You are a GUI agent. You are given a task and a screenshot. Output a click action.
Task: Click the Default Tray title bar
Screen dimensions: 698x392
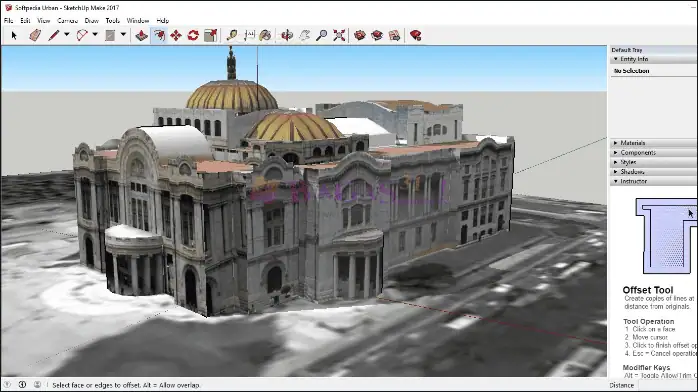pos(653,50)
